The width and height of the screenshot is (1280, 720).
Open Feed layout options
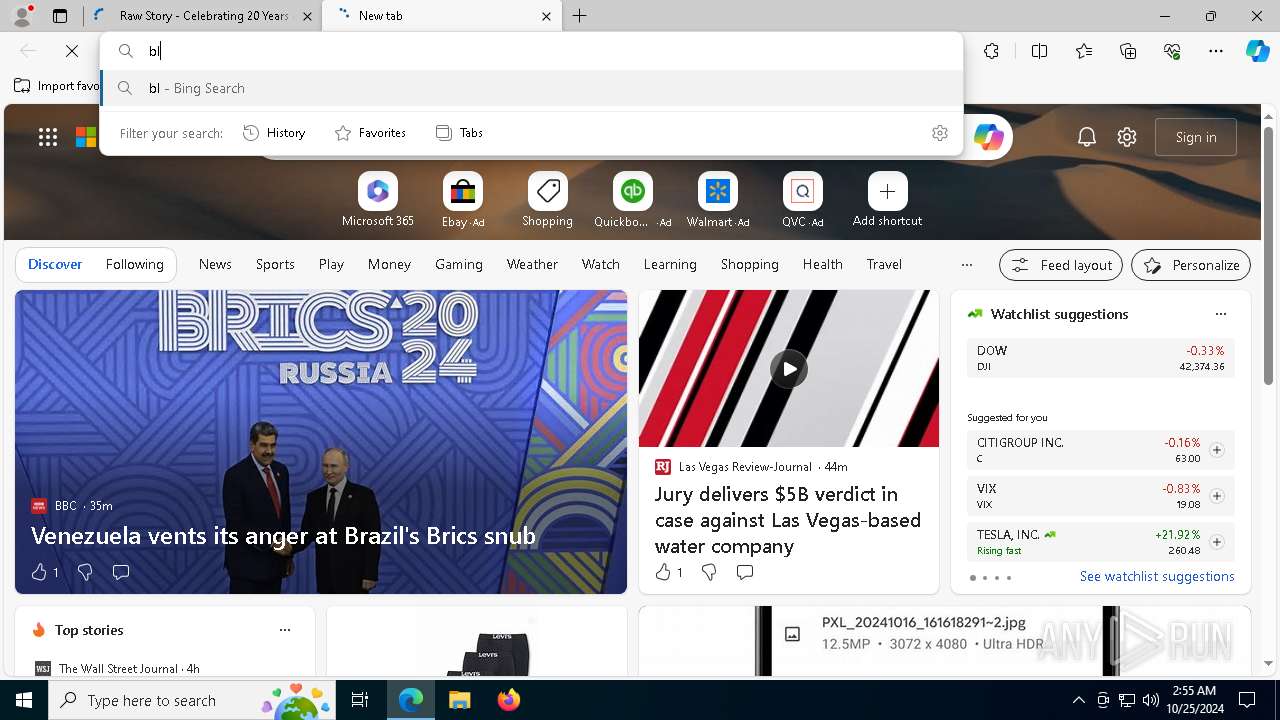[x=1061, y=265]
